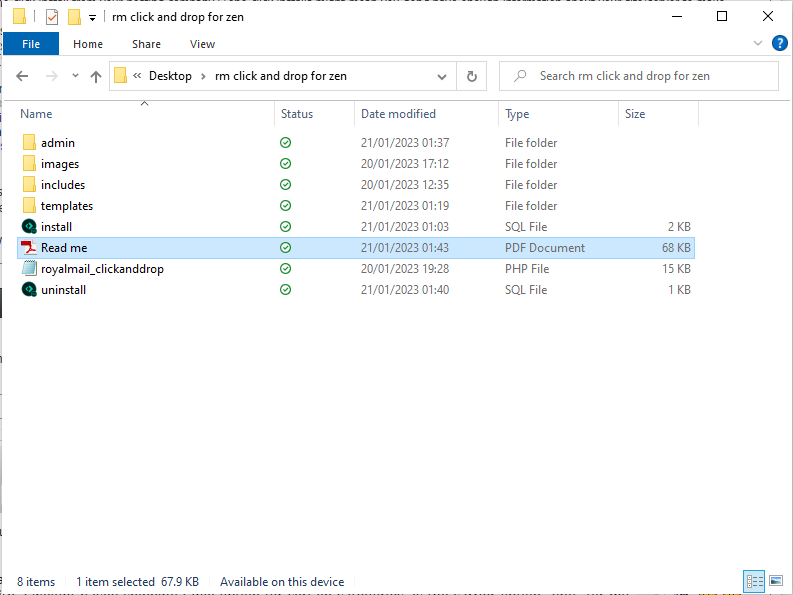Click the sync status icon for includes

click(285, 185)
